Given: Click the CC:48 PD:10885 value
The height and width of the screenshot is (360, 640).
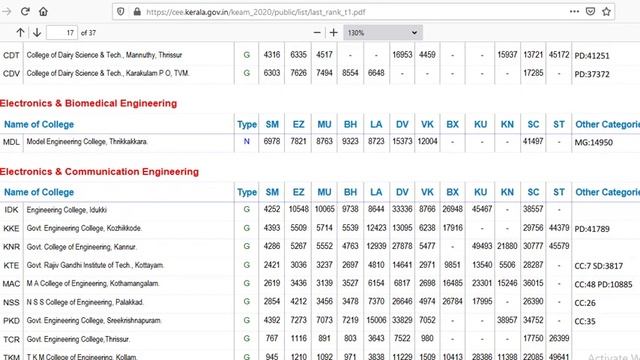Looking at the screenshot, I should [603, 284].
